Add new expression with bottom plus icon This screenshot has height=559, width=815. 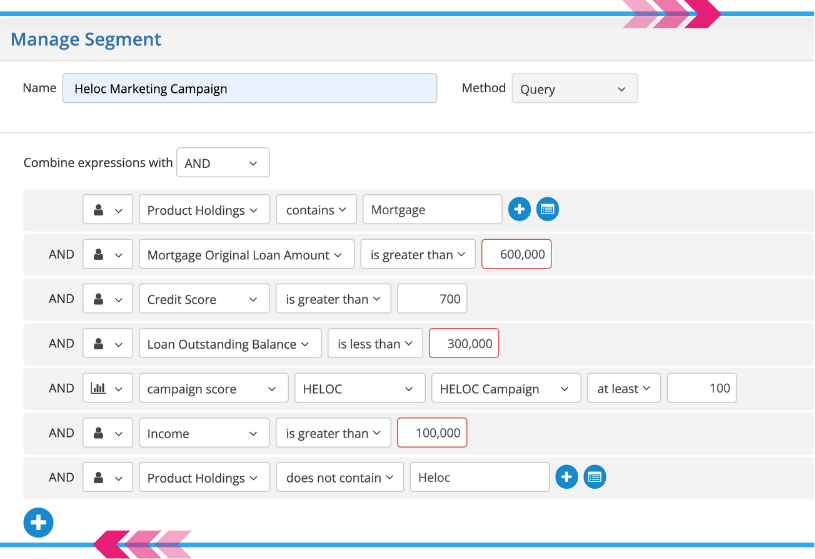click(x=38, y=522)
